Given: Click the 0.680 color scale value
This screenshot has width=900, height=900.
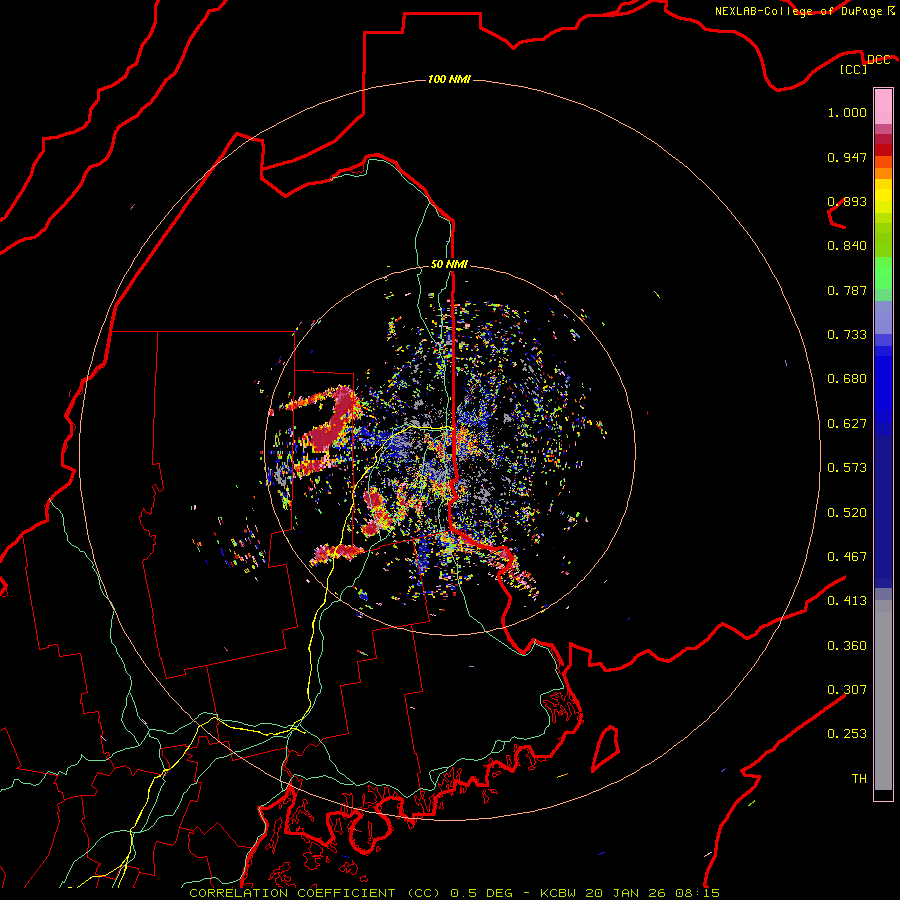Looking at the screenshot, I should point(847,379).
